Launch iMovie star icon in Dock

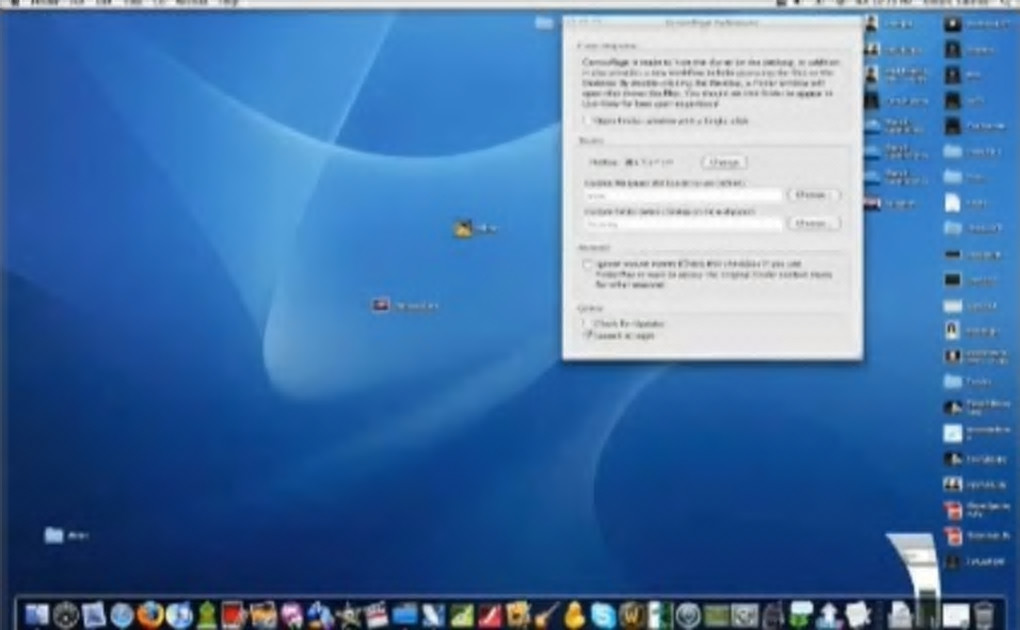coord(348,614)
